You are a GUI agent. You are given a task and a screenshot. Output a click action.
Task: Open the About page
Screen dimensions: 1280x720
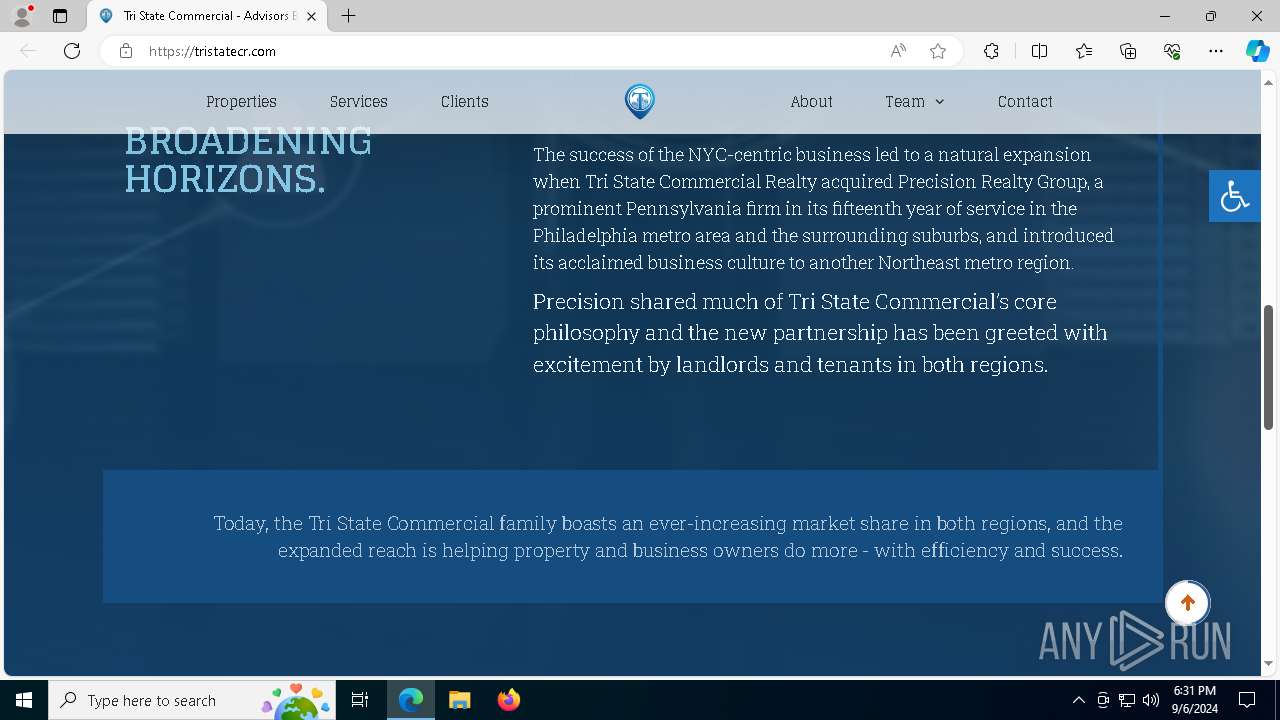(x=811, y=102)
